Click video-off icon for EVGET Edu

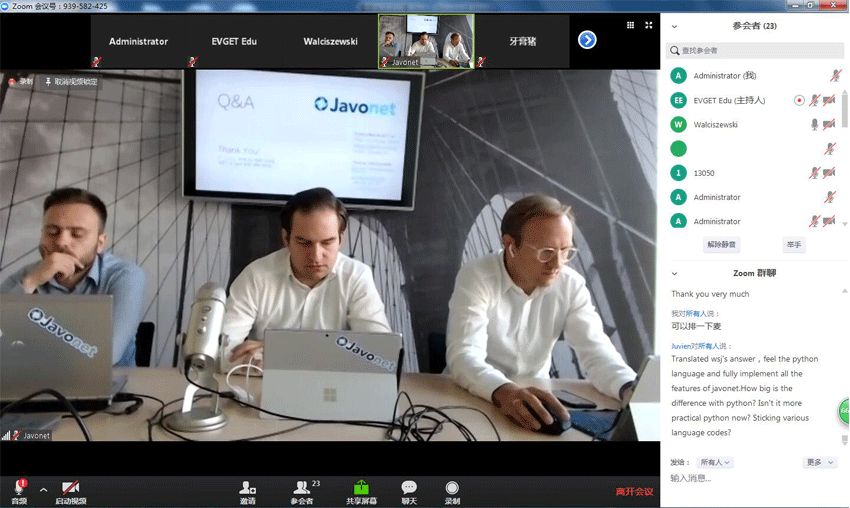pos(829,100)
